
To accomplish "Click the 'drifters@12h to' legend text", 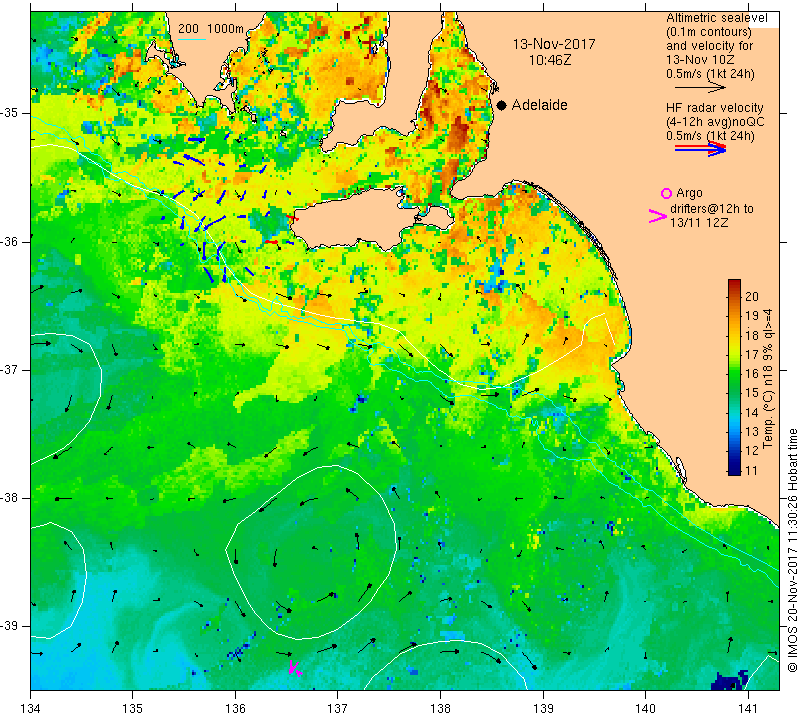I will click(x=712, y=209).
